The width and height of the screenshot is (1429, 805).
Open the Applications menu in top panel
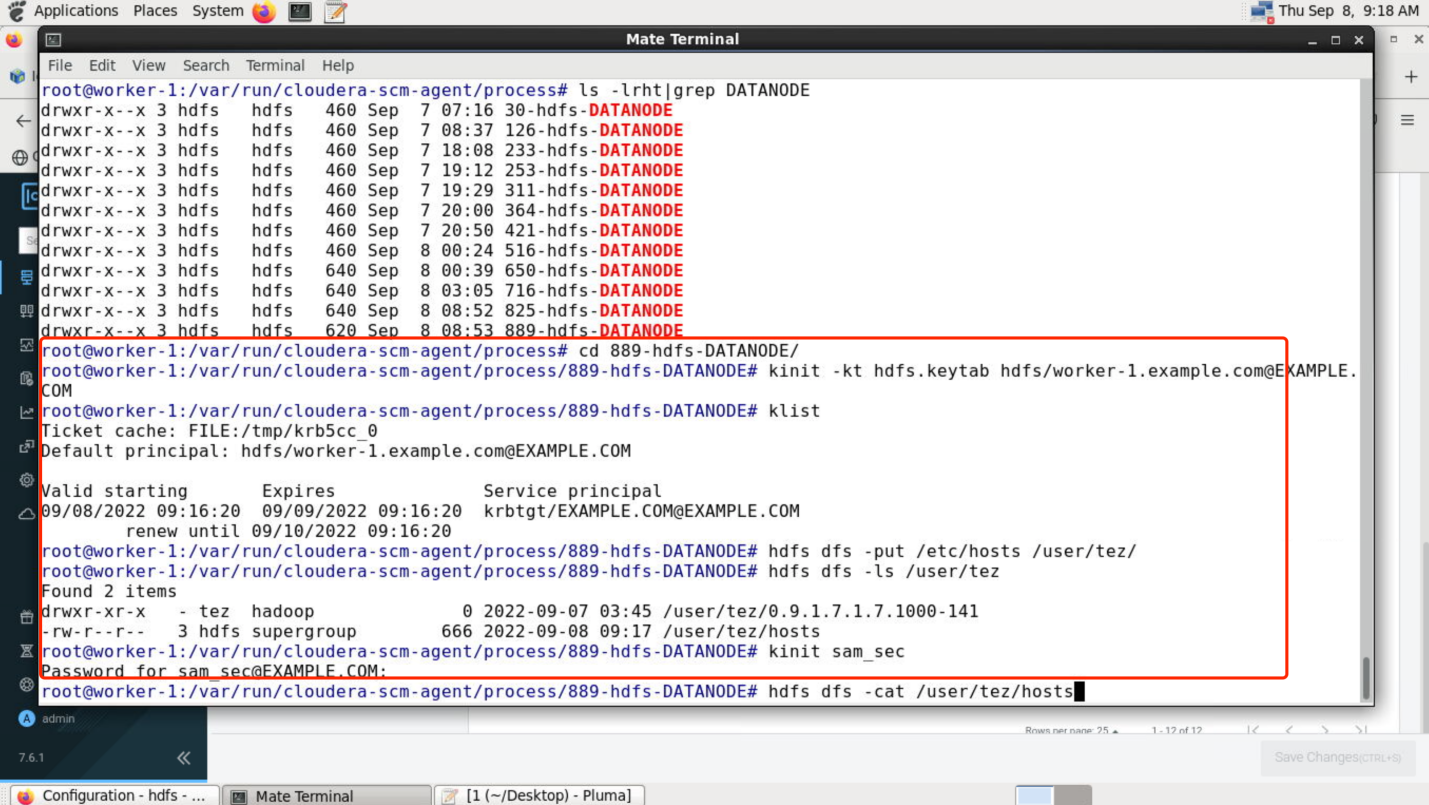pyautogui.click(x=76, y=11)
